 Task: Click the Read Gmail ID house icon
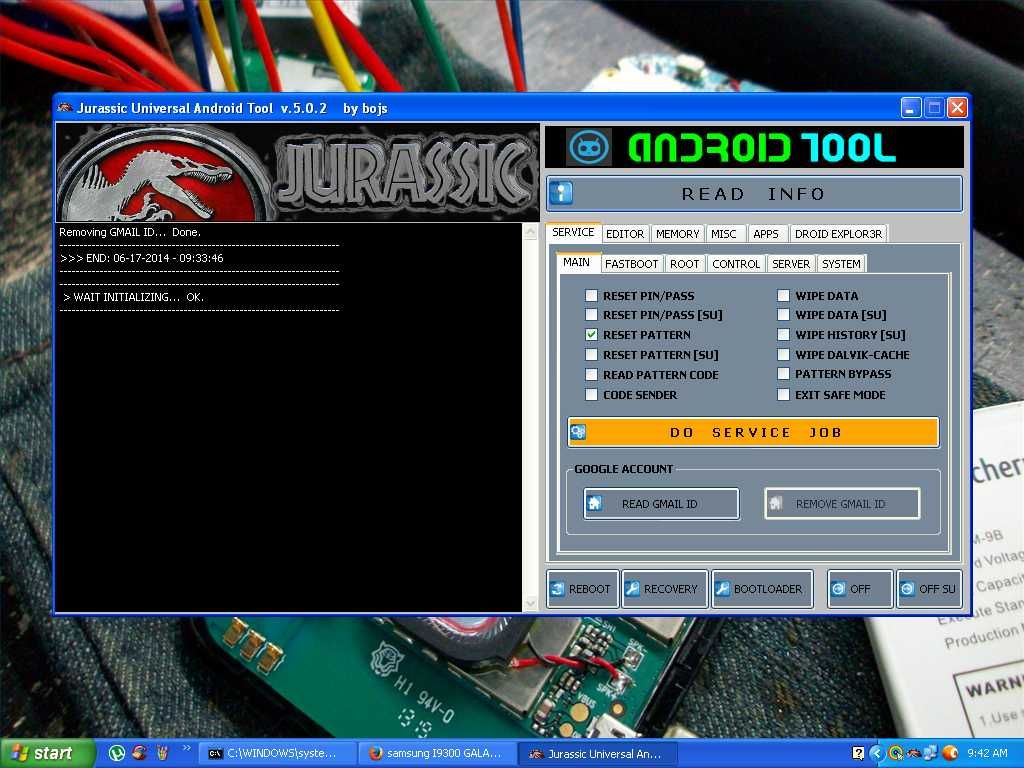tap(595, 504)
